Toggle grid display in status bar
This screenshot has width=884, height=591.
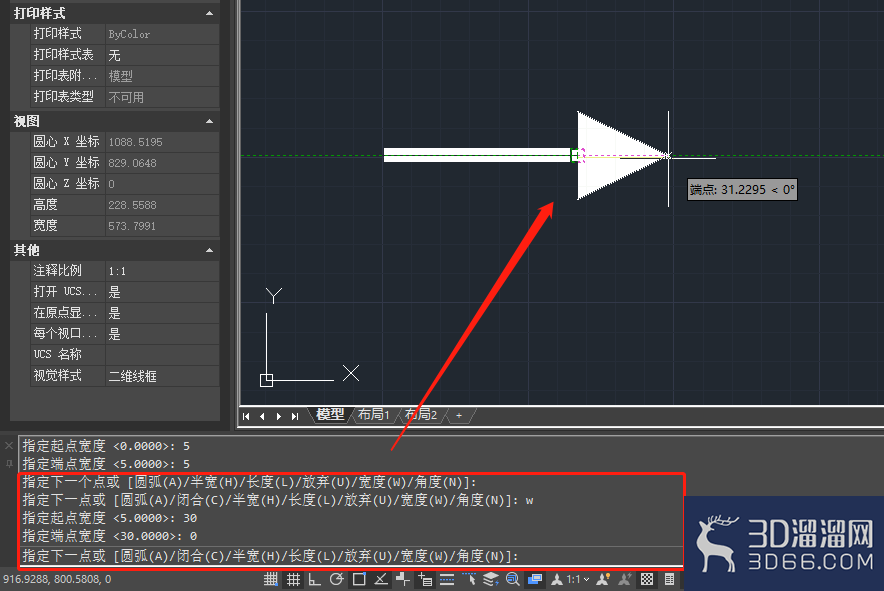(293, 579)
